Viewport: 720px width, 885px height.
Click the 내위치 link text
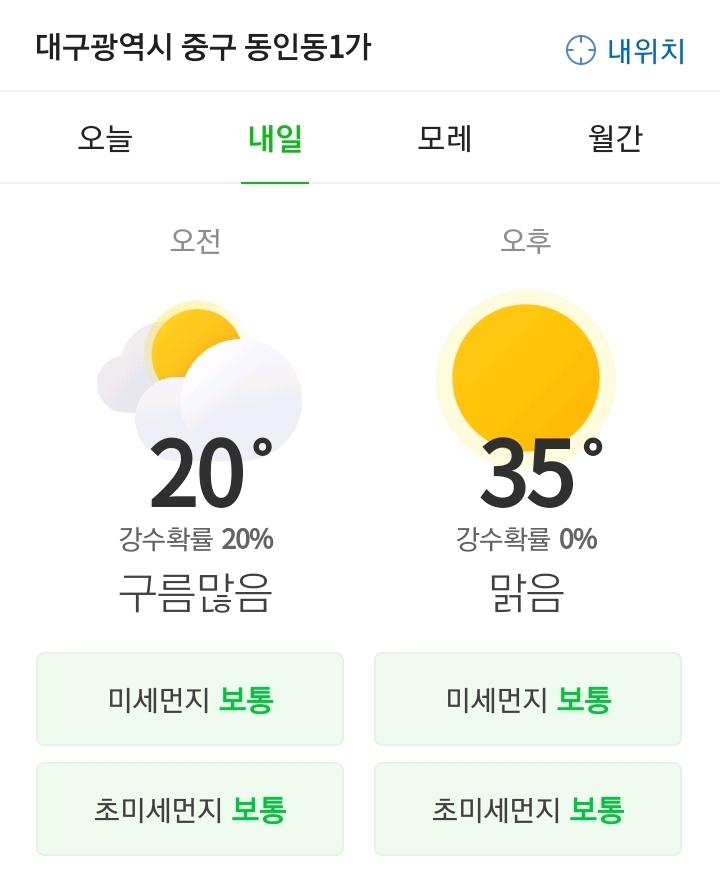(x=646, y=50)
